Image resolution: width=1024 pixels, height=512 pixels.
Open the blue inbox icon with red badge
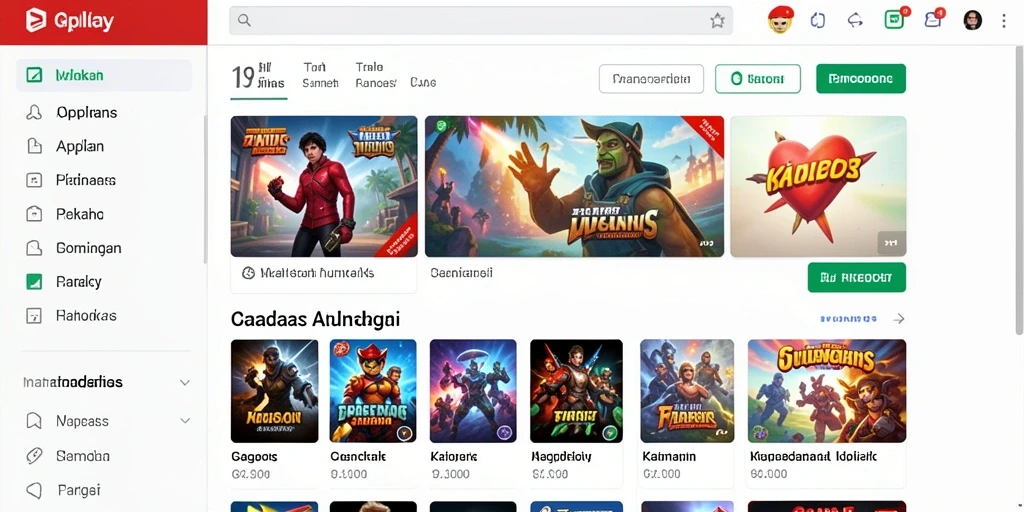(x=935, y=19)
